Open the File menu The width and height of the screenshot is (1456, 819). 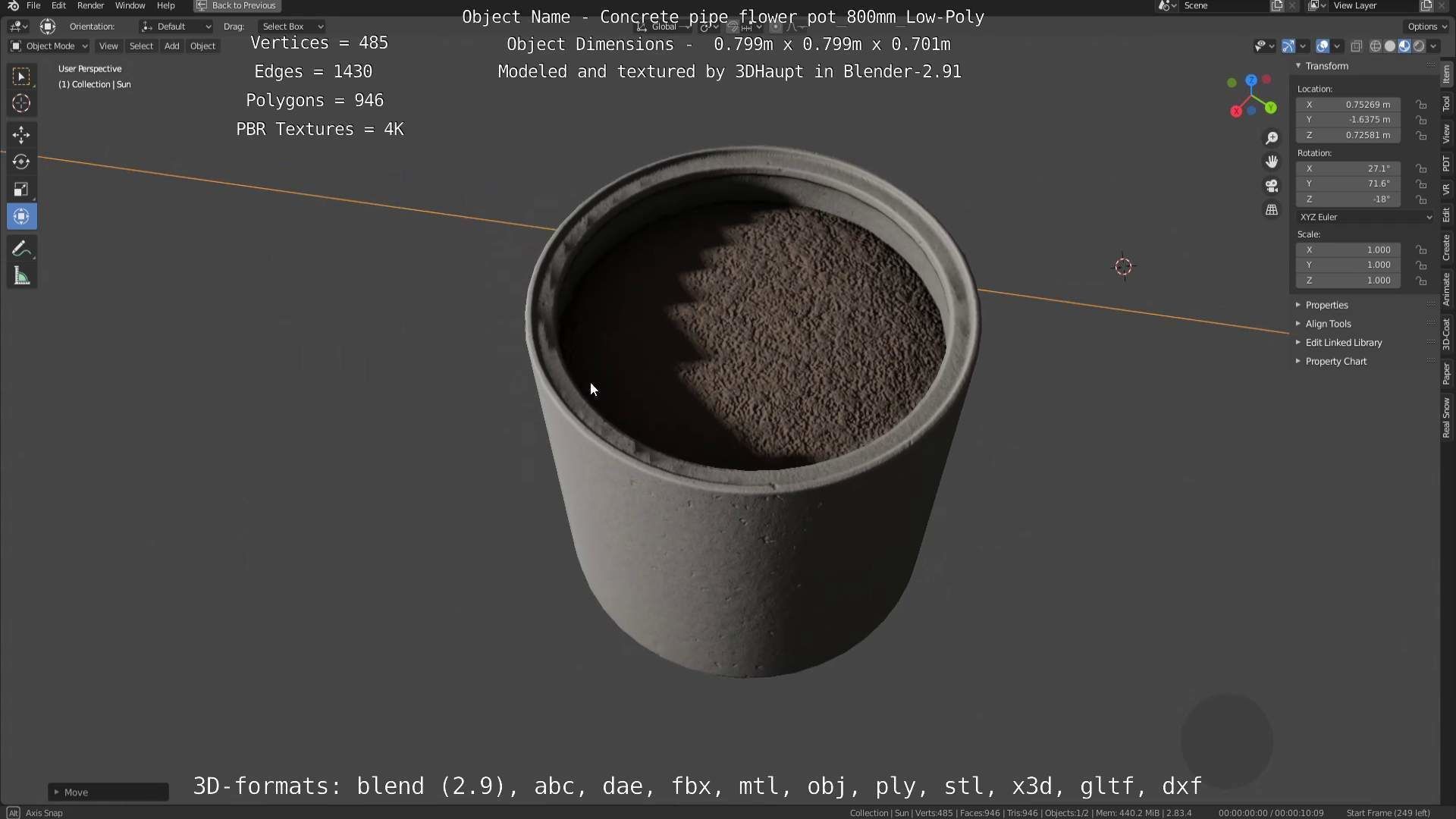pyautogui.click(x=33, y=5)
